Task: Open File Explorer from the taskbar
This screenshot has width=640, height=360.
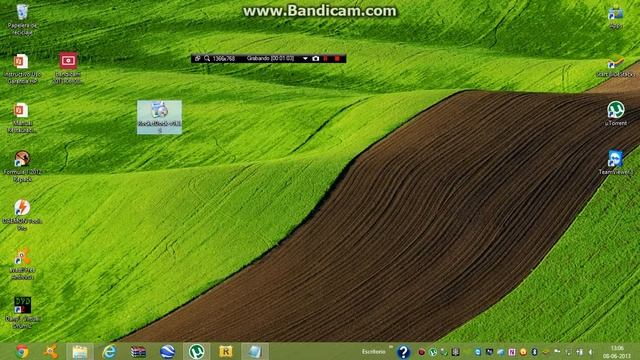Action: 80,351
